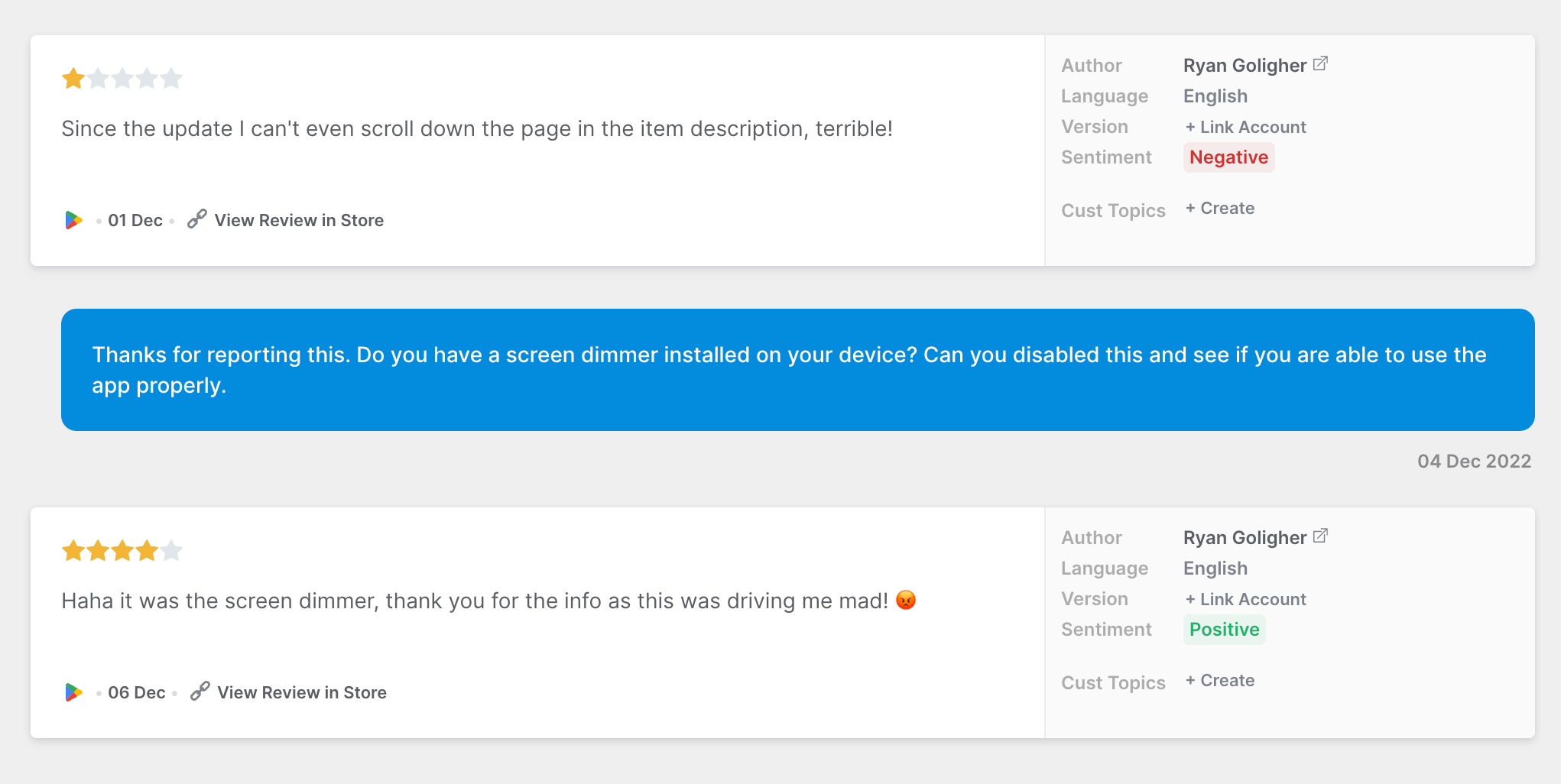Select the review text "Since the update I can't even scroll"
Image resolution: width=1561 pixels, height=784 pixels.
coord(238,128)
